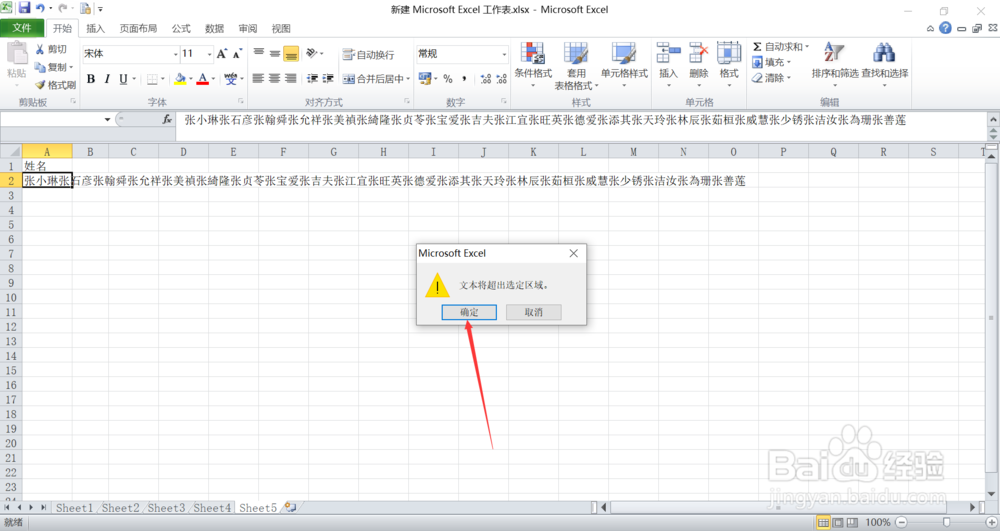Switch to the Sheet3 worksheet tab
Screen dimensions: 1000x531
pyautogui.click(x=166, y=507)
